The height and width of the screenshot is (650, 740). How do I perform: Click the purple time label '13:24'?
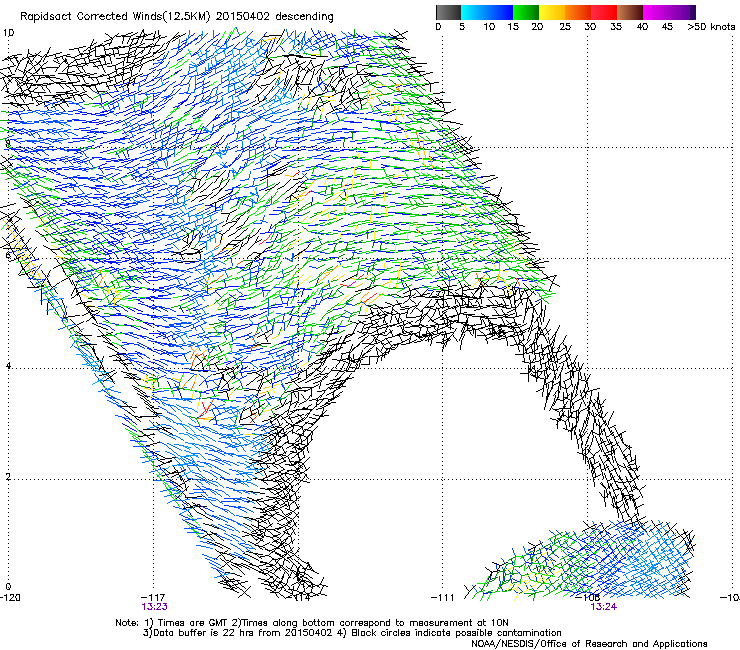point(603,607)
